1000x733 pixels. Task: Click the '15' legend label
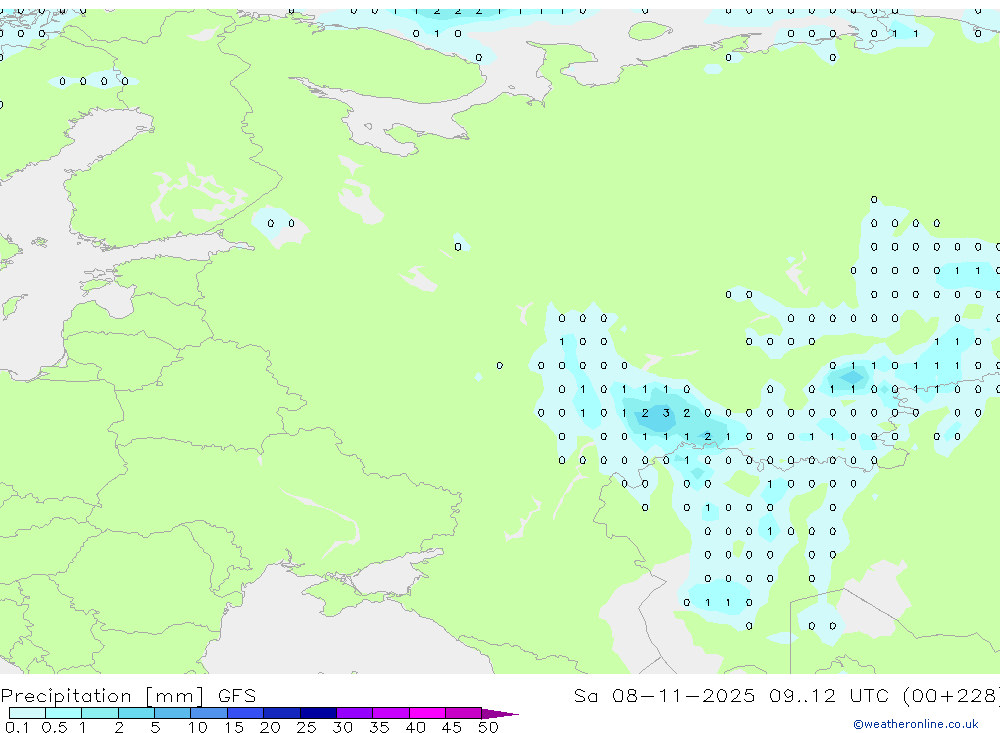(234, 727)
